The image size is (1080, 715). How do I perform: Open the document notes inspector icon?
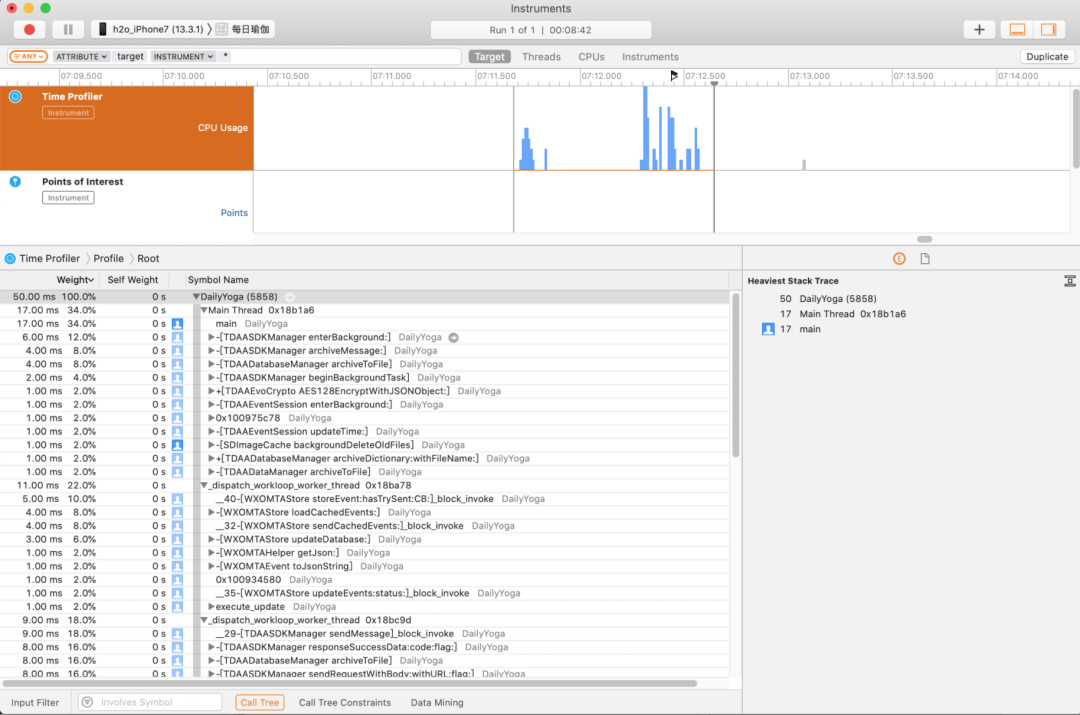coord(925,259)
